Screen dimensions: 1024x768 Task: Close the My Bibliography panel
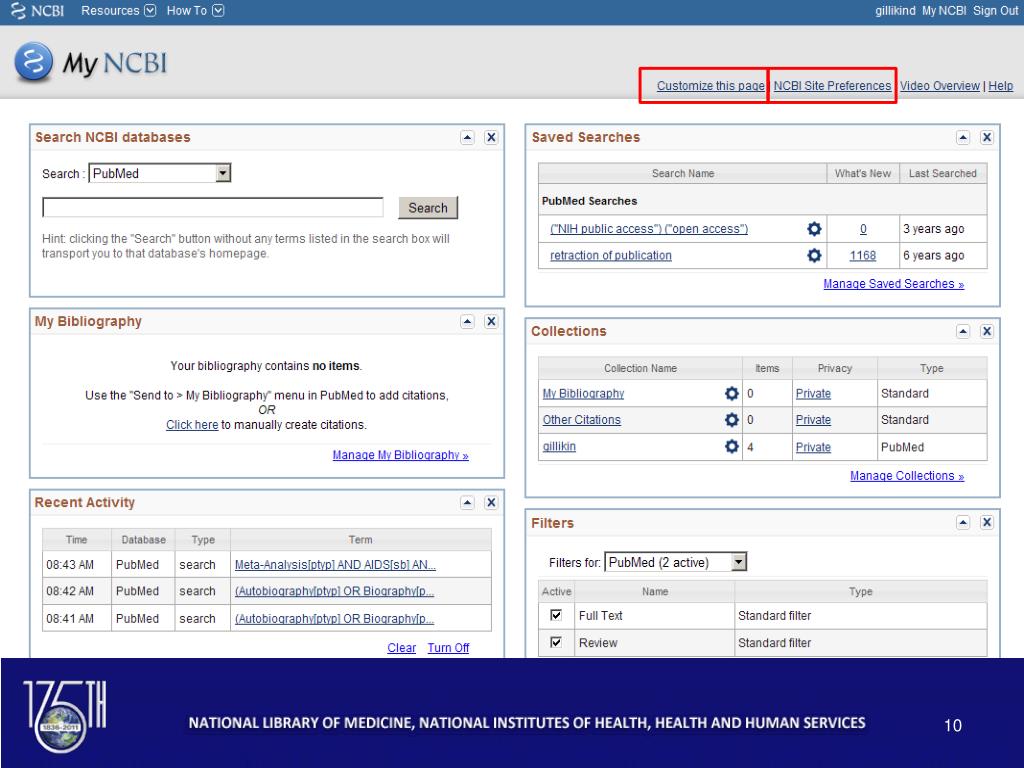click(491, 321)
